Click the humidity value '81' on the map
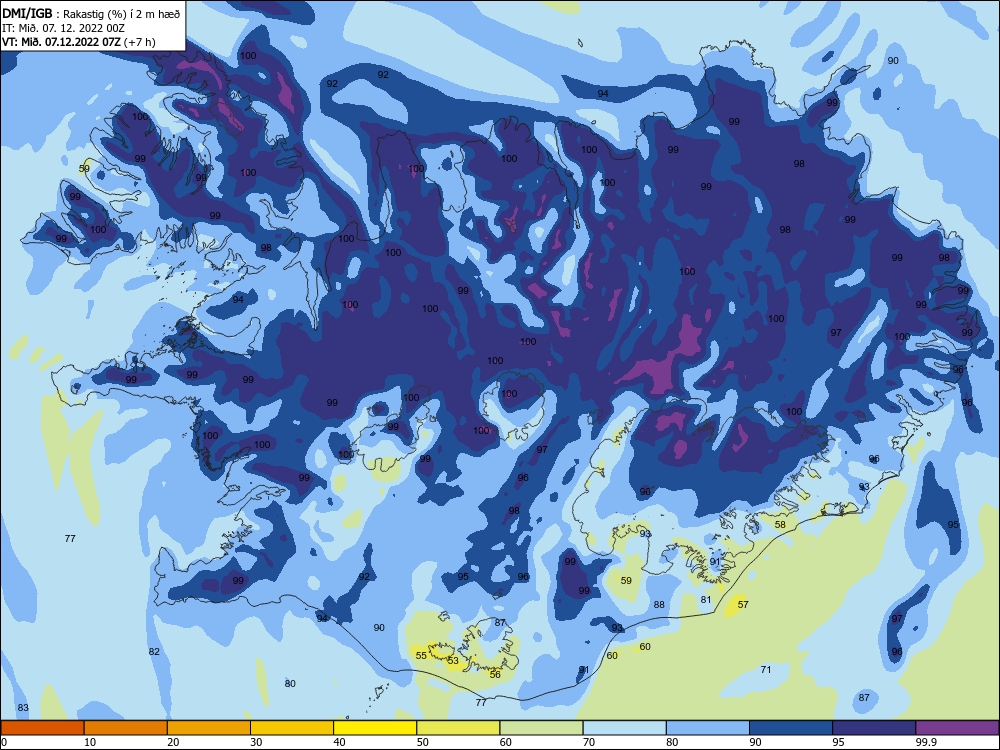The image size is (1000, 750). (705, 599)
